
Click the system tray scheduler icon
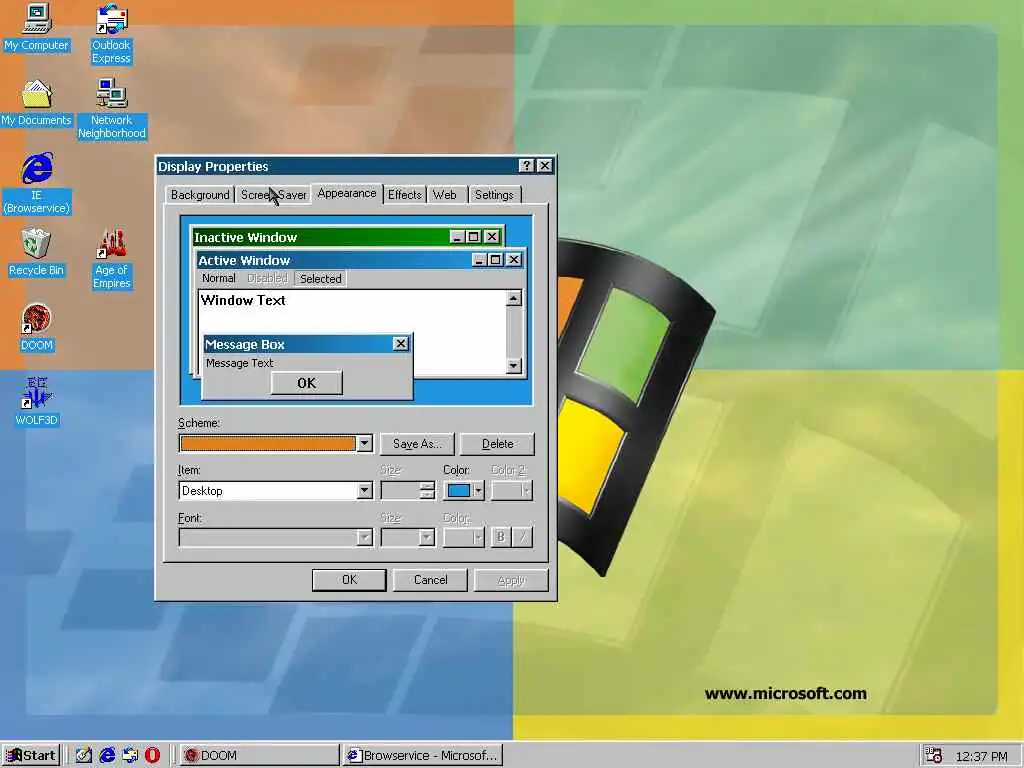point(933,756)
